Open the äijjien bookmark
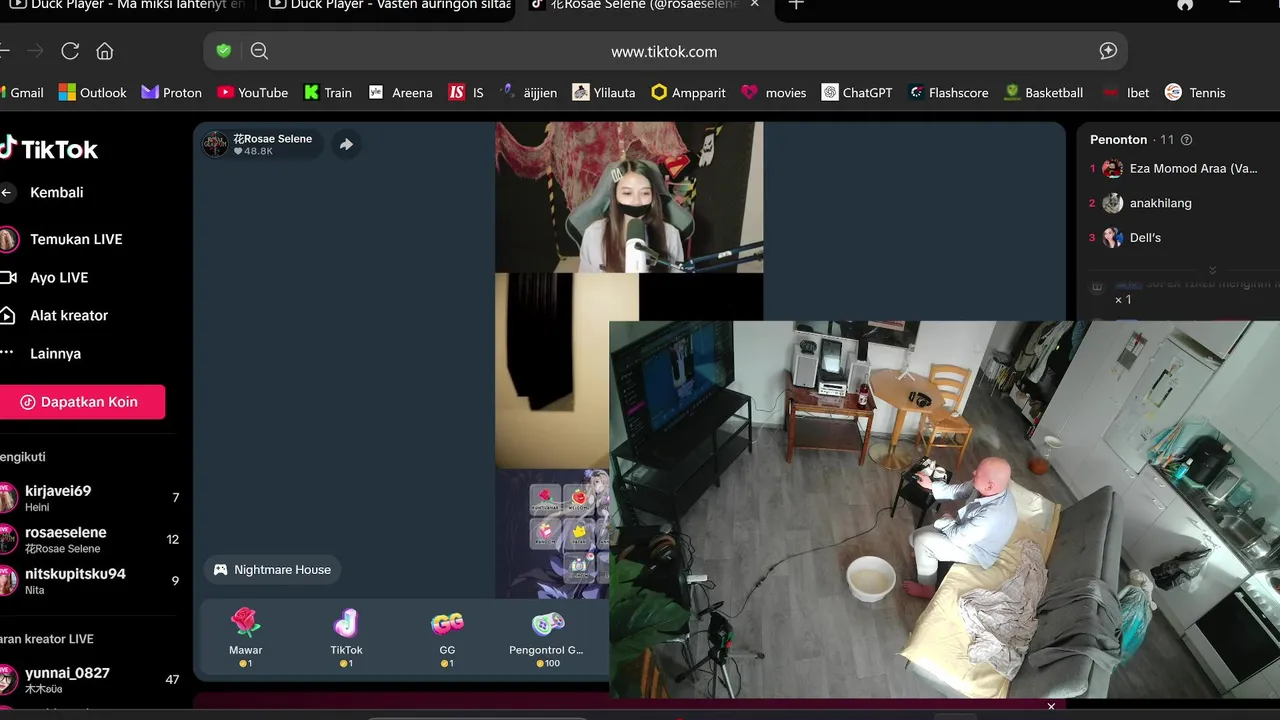Viewport: 1280px width, 720px height. pyautogui.click(x=528, y=92)
